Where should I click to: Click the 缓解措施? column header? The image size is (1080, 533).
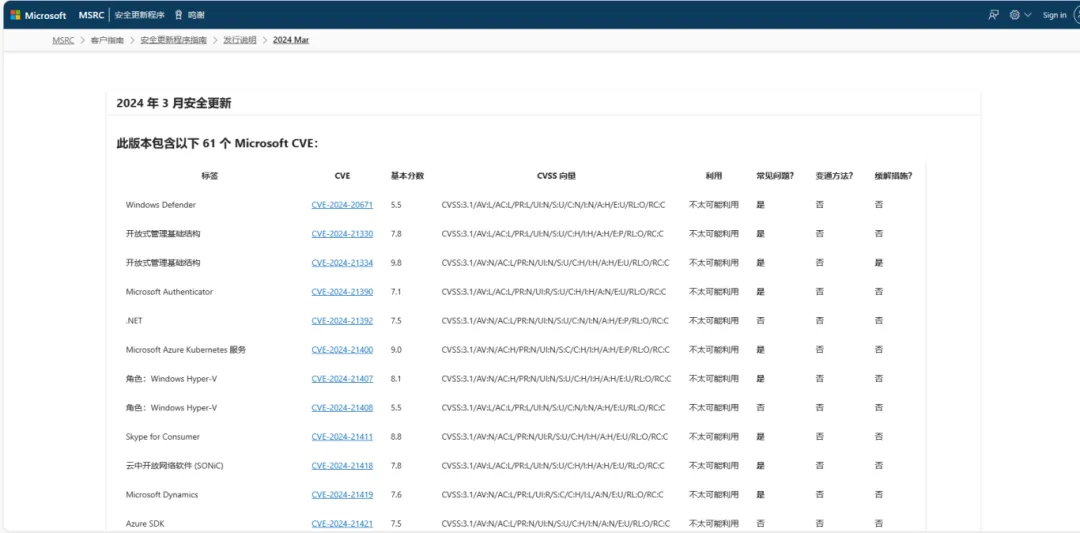(893, 176)
